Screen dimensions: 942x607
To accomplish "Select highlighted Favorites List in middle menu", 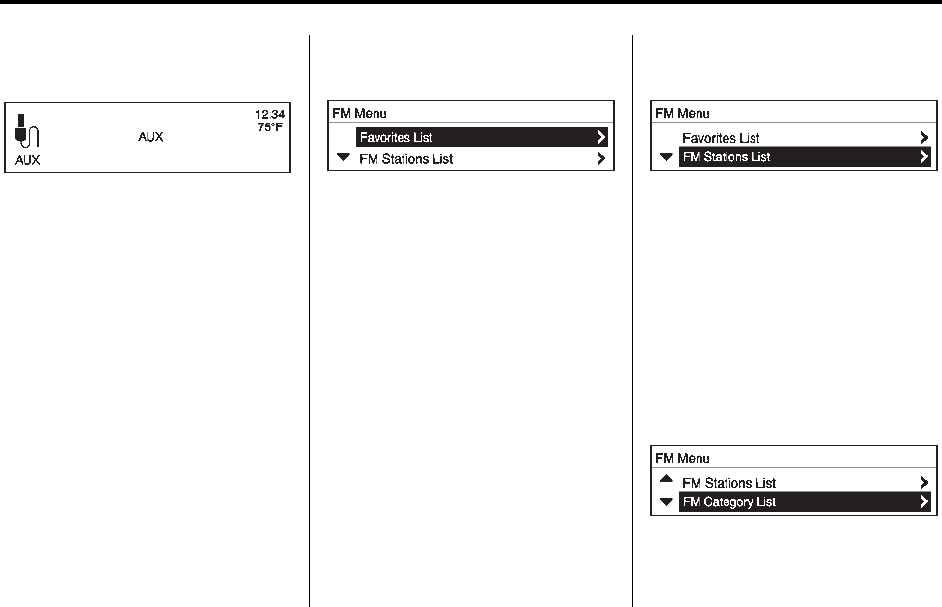I will (x=482, y=137).
